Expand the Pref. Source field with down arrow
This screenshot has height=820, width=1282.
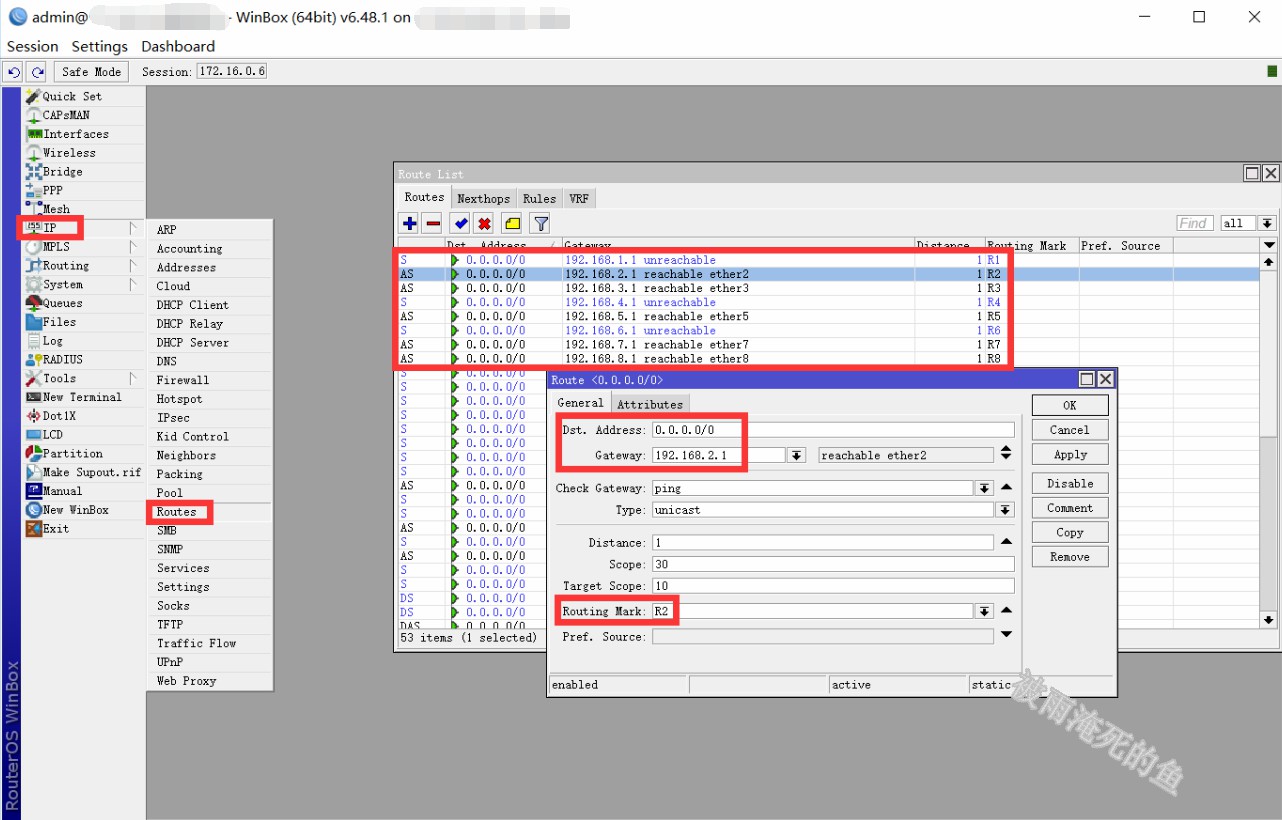click(1006, 635)
